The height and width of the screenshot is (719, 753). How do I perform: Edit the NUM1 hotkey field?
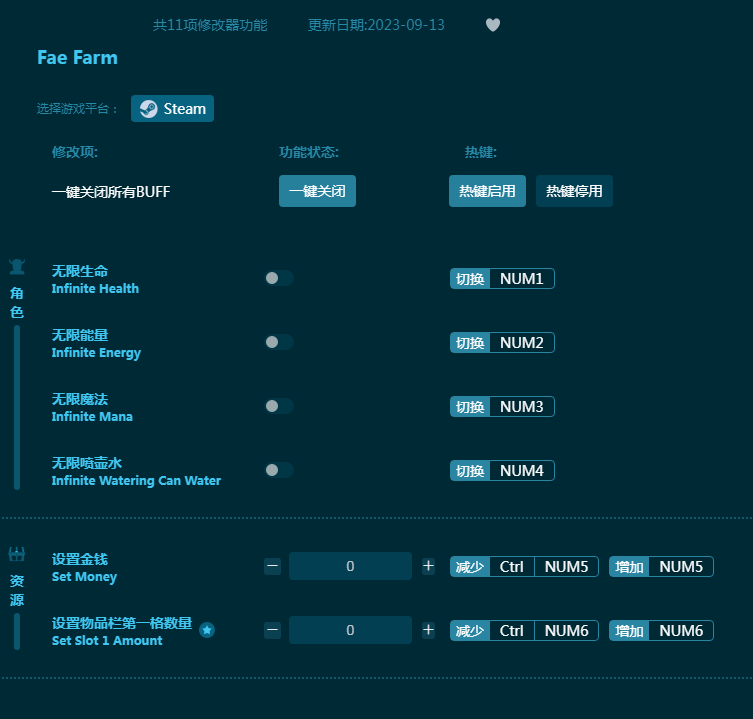pos(522,279)
